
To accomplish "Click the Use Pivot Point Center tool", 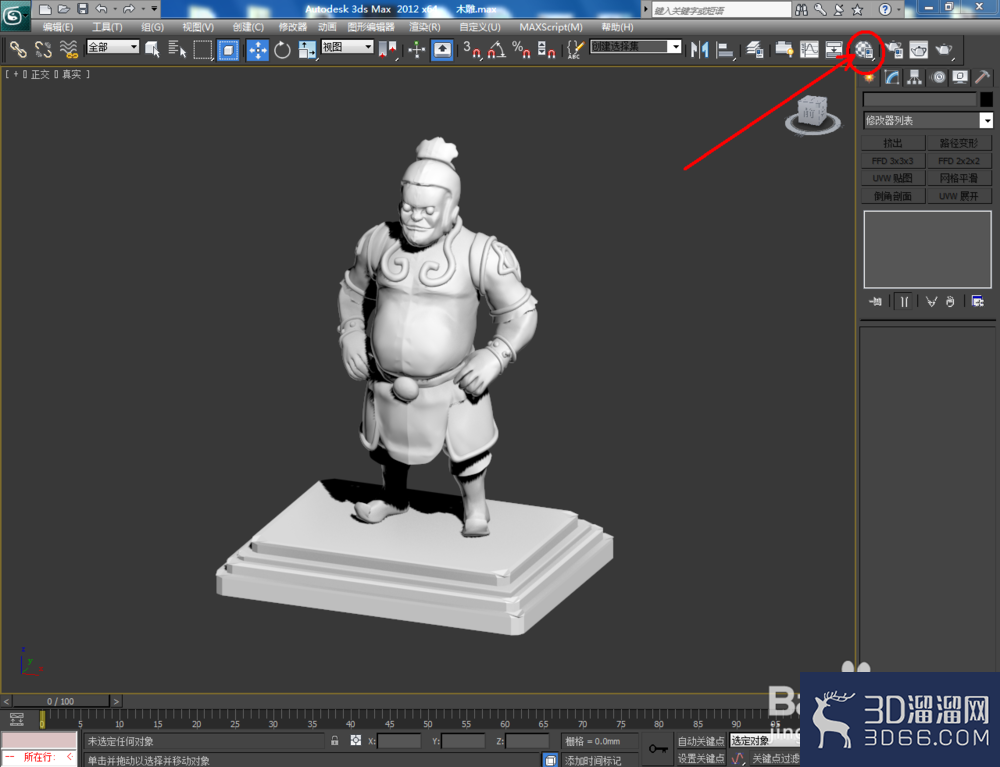I will coord(387,50).
